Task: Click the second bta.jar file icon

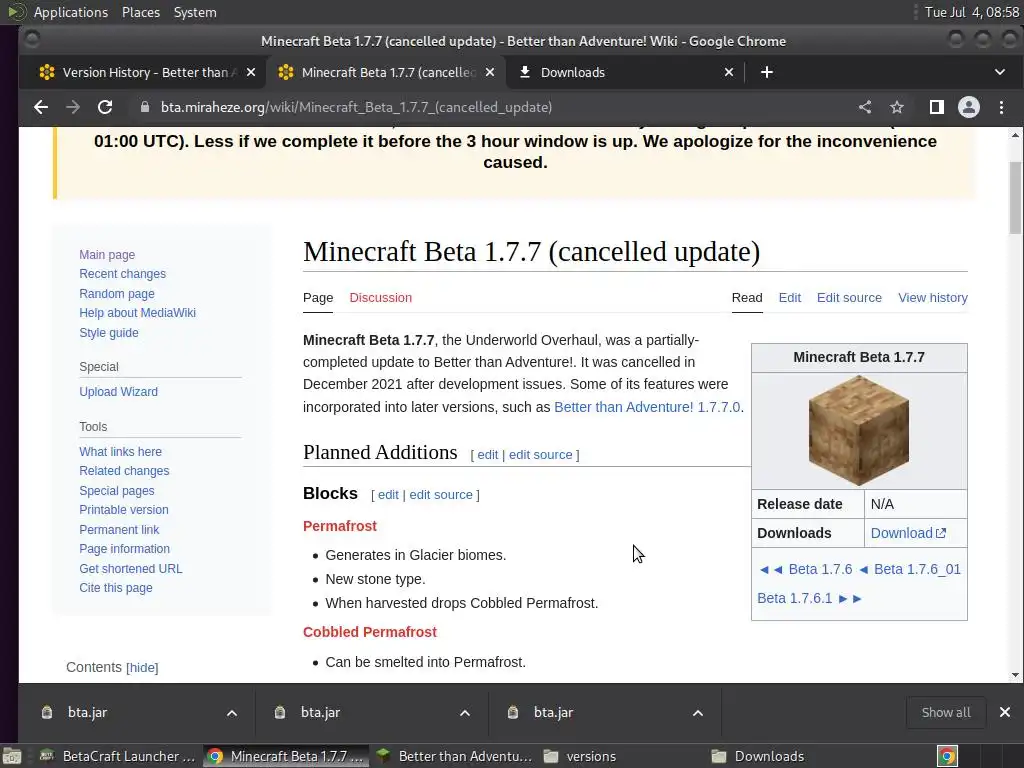Action: (280, 712)
